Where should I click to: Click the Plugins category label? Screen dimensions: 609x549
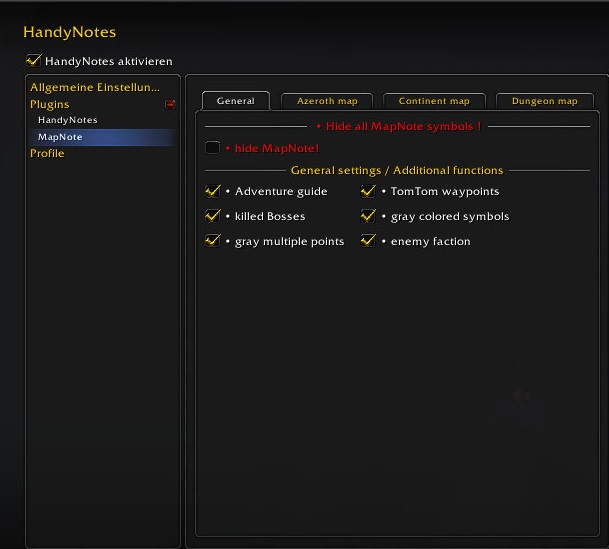(50, 104)
